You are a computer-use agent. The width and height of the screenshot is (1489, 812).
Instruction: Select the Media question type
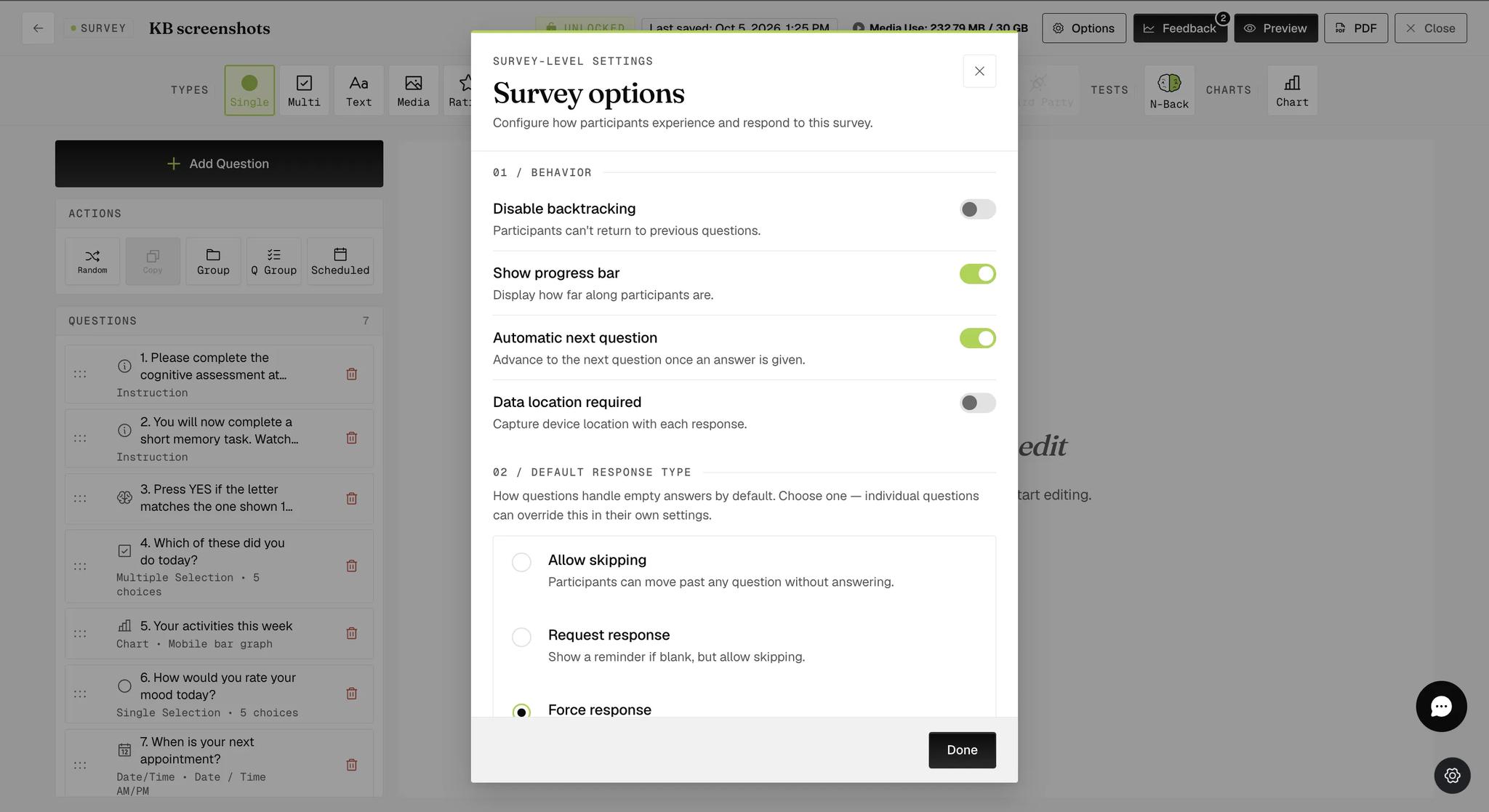click(x=413, y=90)
